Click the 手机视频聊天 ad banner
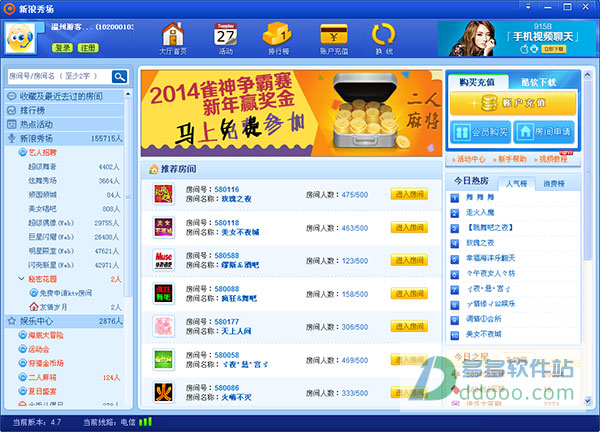Viewport: 600px width, 432px height. tap(517, 38)
